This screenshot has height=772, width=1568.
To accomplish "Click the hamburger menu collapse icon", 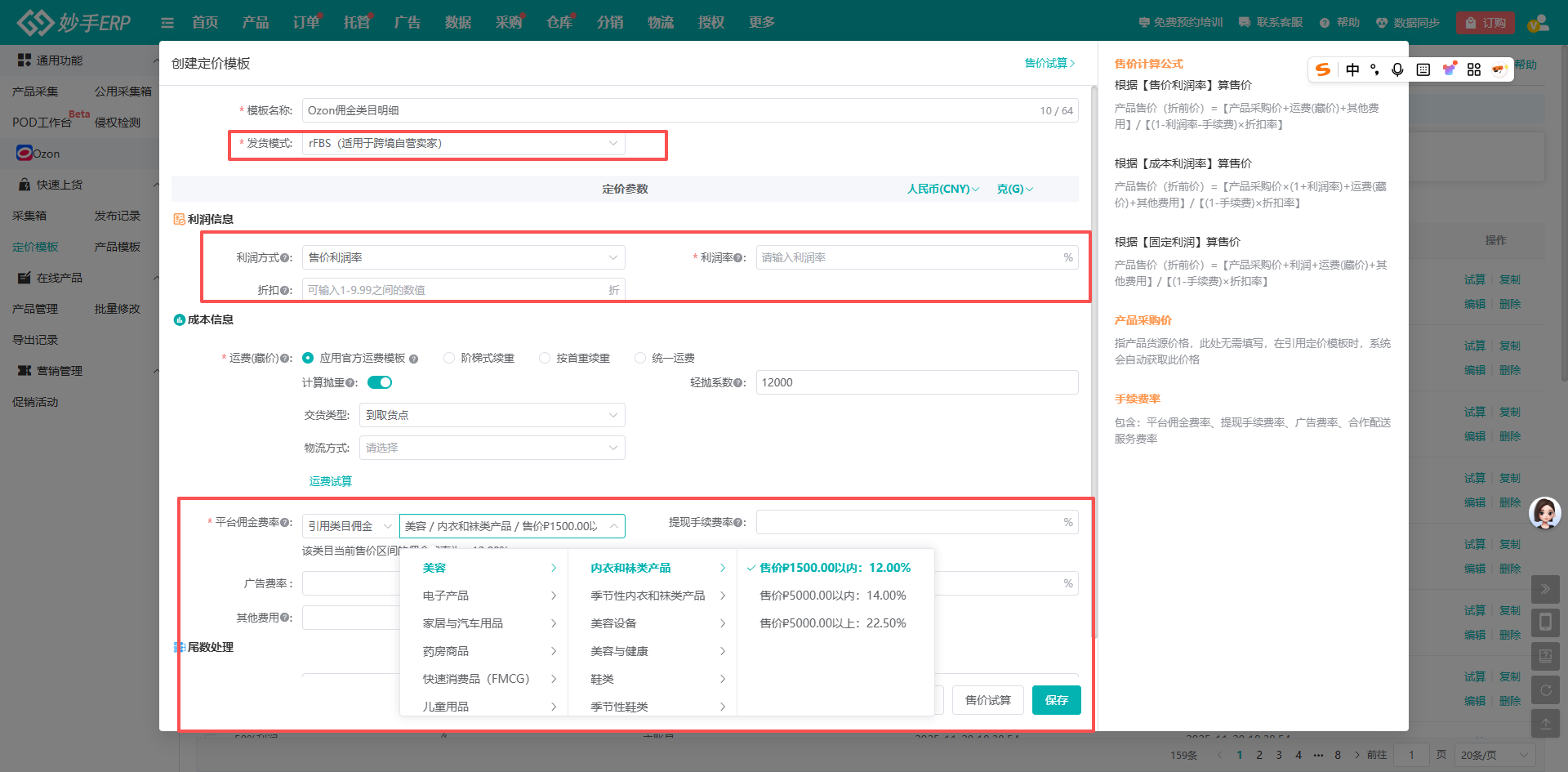I will click(x=167, y=23).
